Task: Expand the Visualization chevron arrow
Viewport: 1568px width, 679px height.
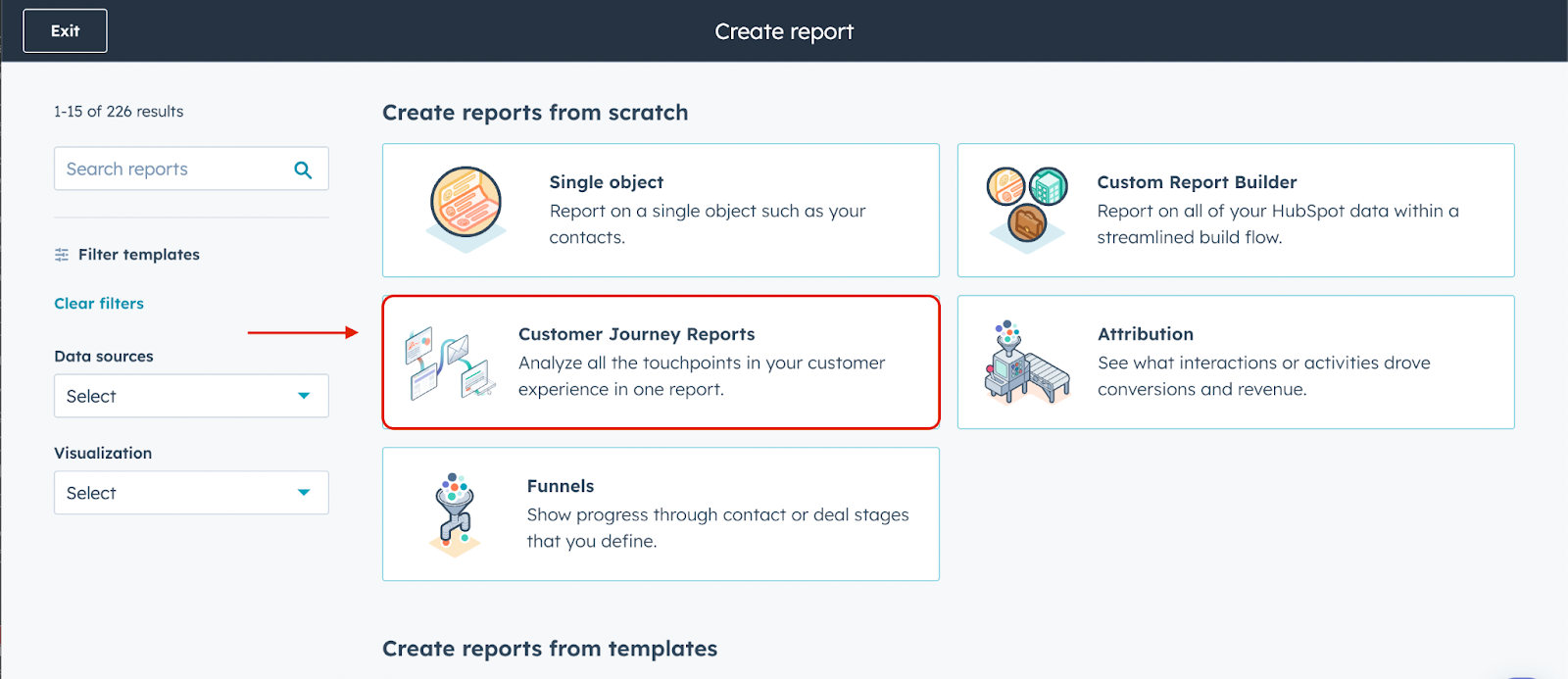Action: point(304,492)
